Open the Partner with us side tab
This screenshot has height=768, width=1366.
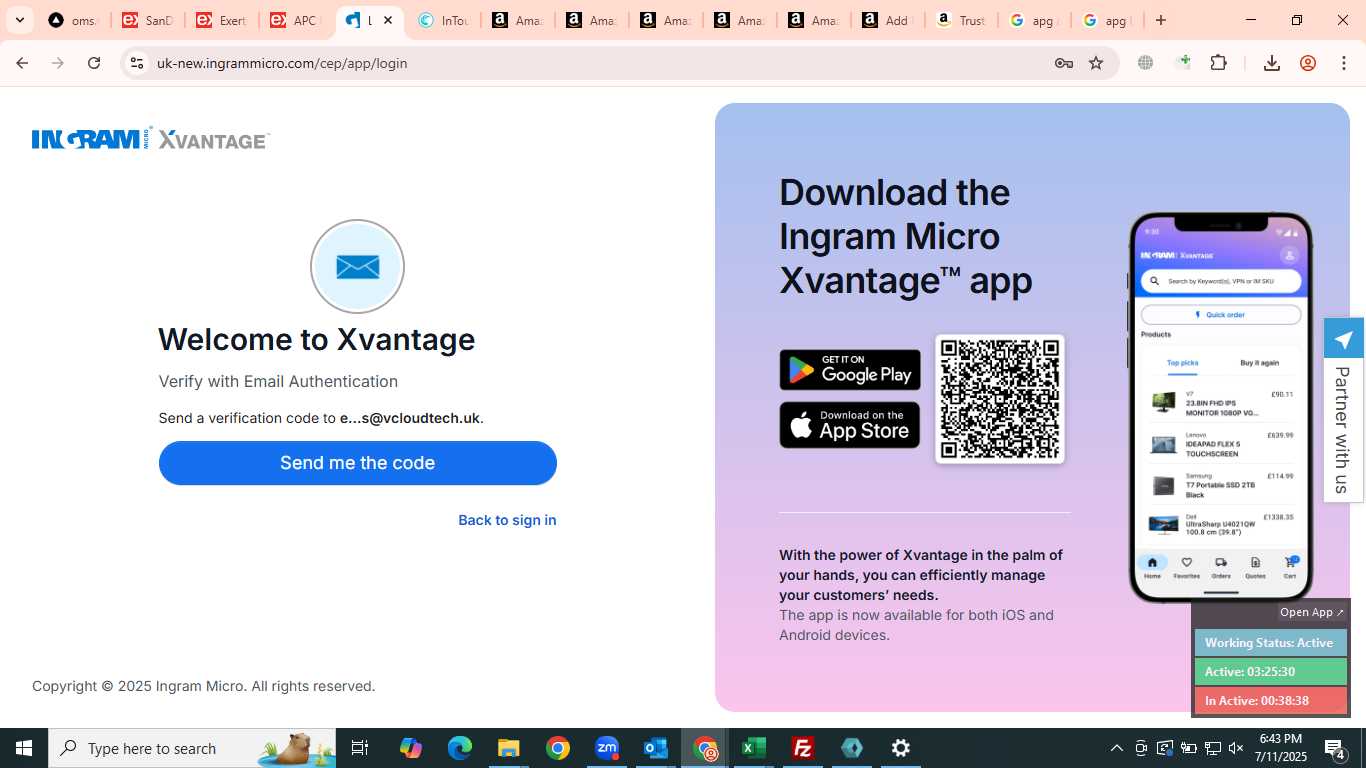pos(1344,429)
